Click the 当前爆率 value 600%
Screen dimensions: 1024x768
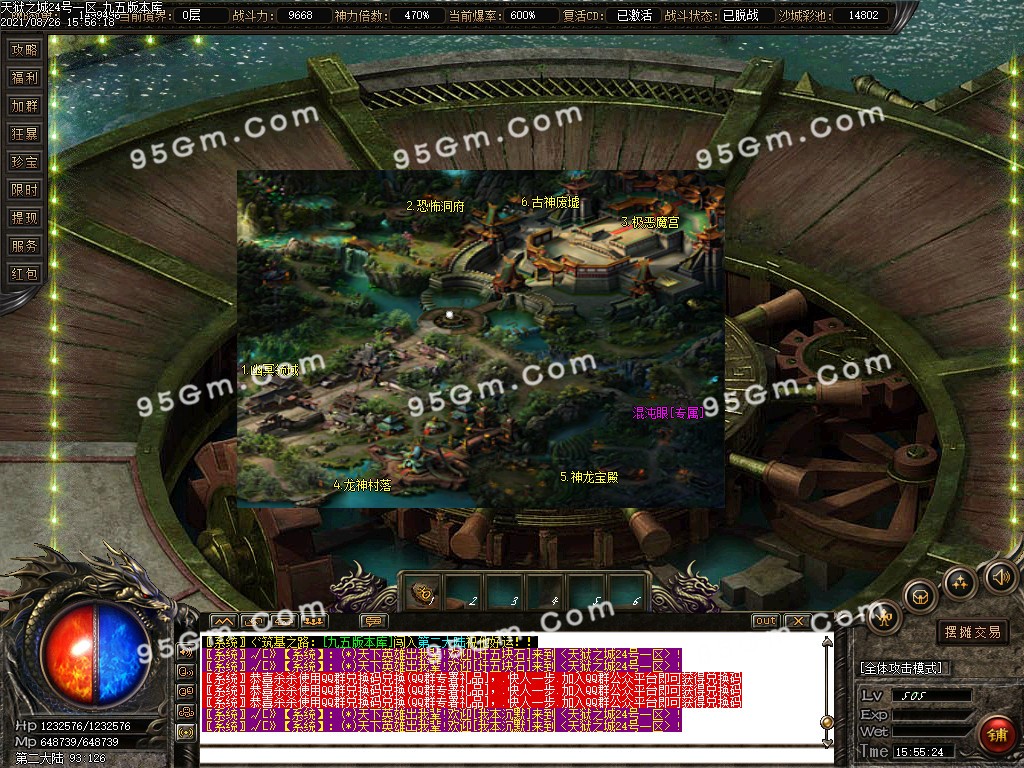(522, 15)
